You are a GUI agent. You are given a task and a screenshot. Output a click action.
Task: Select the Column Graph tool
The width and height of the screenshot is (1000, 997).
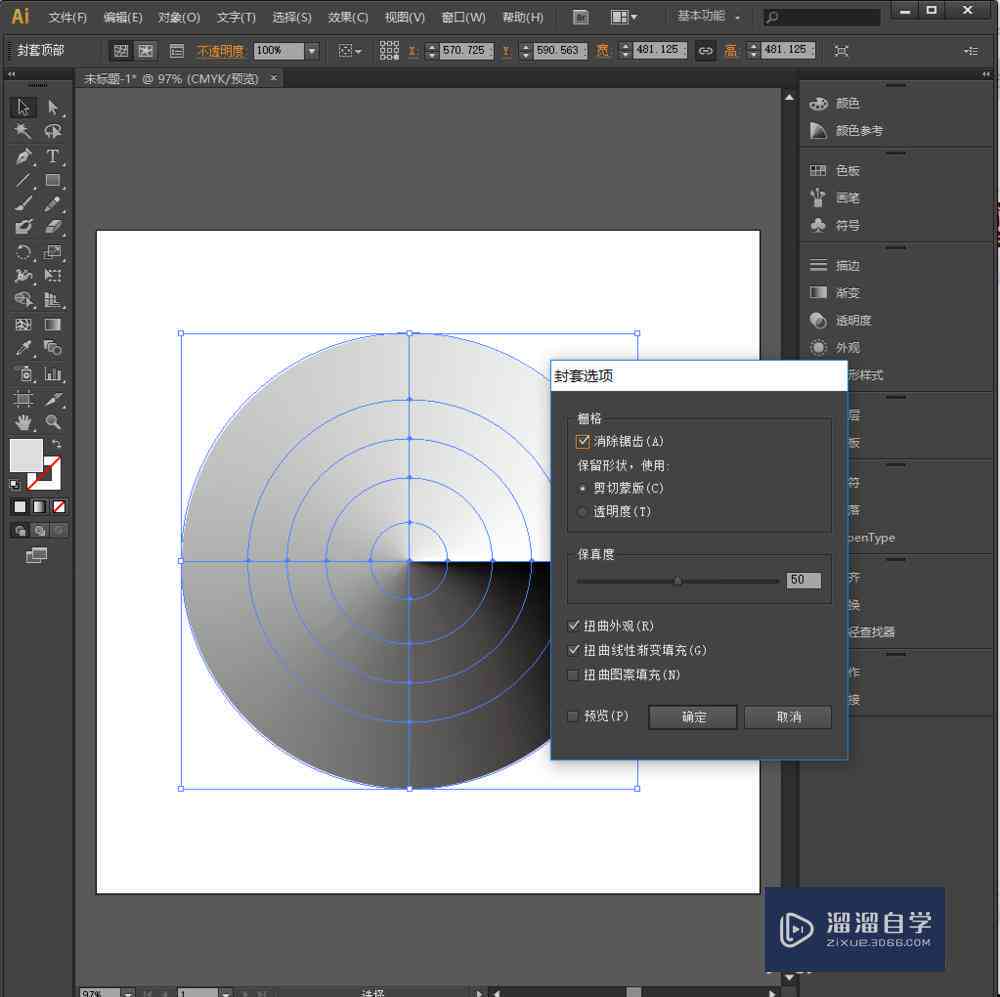click(x=52, y=374)
